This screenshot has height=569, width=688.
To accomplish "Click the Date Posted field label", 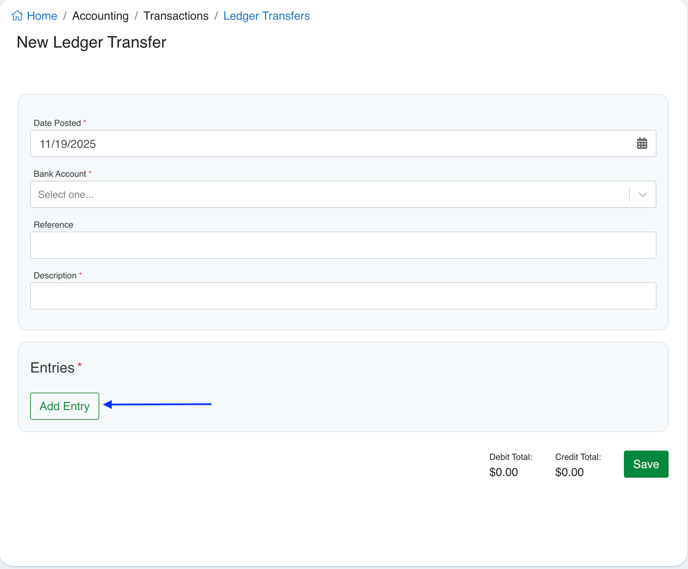I will pos(57,123).
